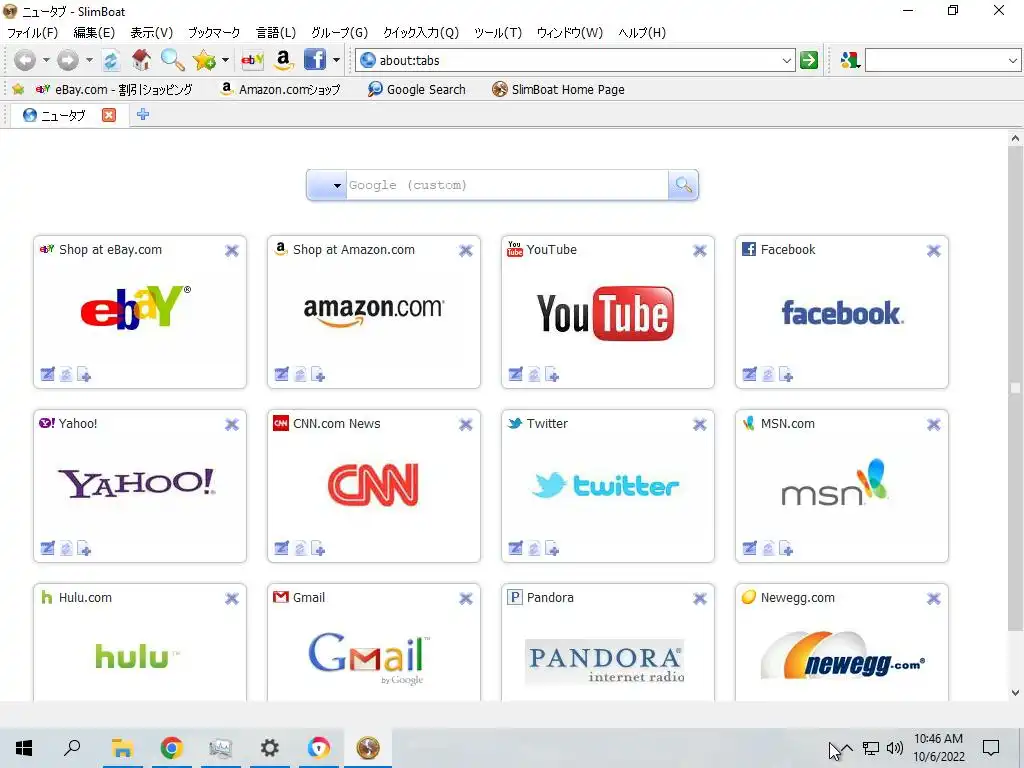Open Amazon toolbar shortcut icon

283,60
